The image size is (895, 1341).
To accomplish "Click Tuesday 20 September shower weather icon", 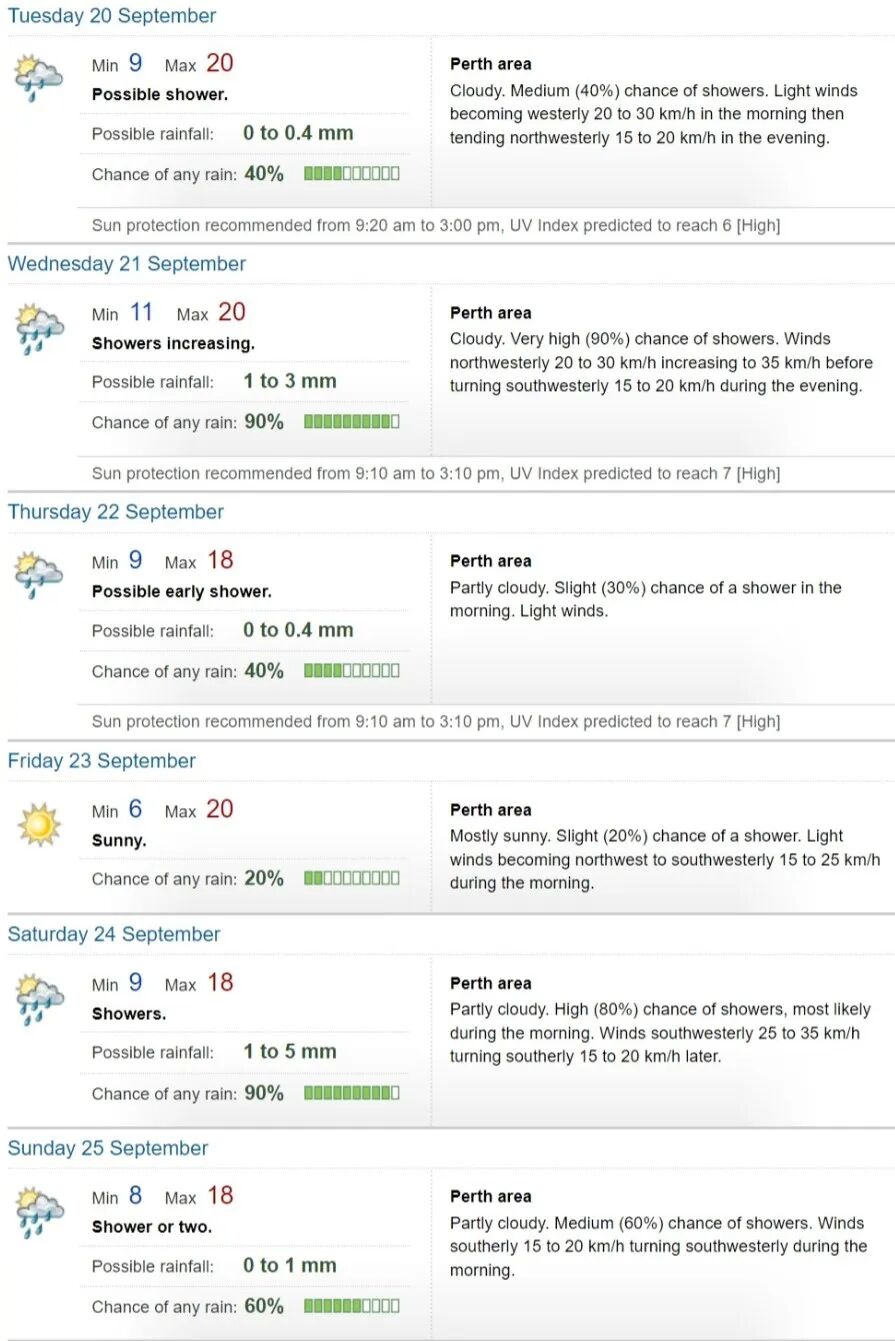I will coord(38,78).
